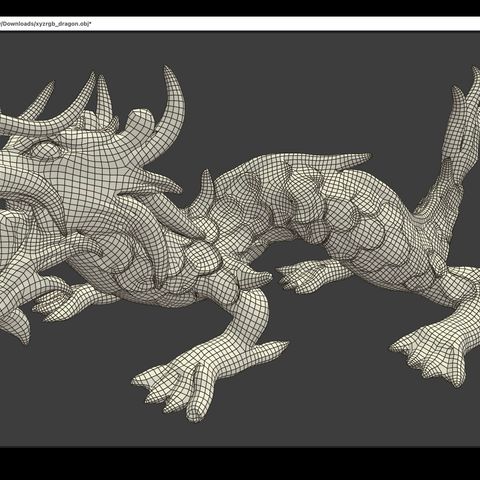The width and height of the screenshot is (480, 480).
Task: Select the dragon's eye on the mesh
Action: pyautogui.click(x=46, y=149)
